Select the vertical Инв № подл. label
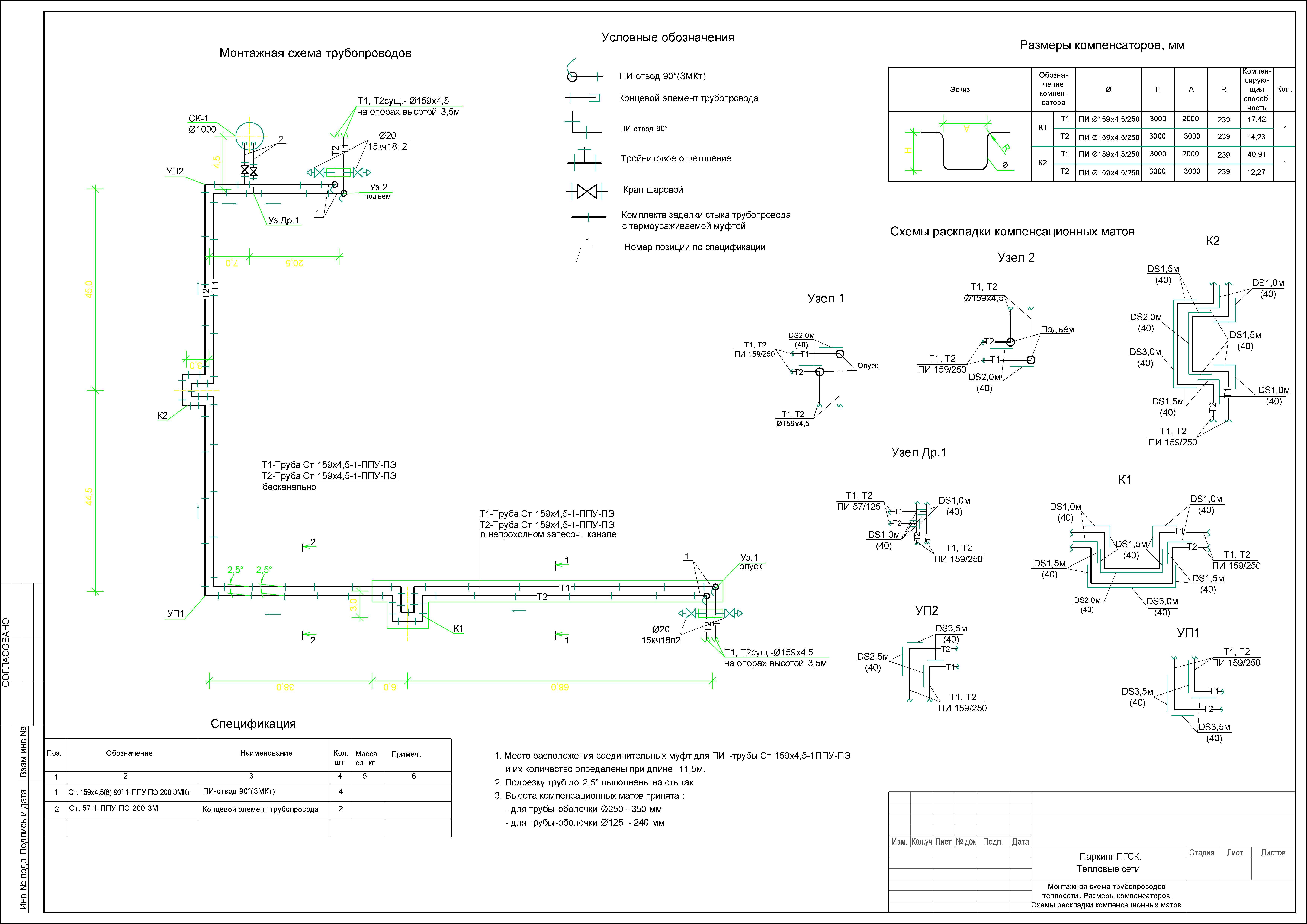 coord(23,883)
